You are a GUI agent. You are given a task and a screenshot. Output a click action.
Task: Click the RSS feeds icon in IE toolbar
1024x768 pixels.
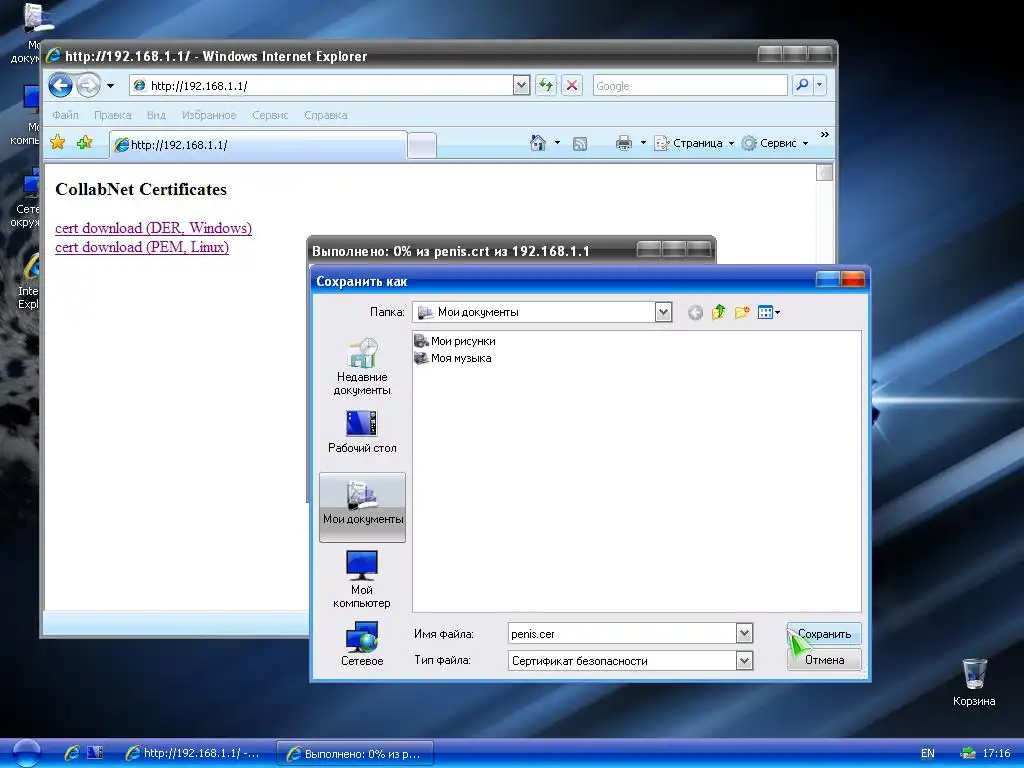tap(579, 143)
